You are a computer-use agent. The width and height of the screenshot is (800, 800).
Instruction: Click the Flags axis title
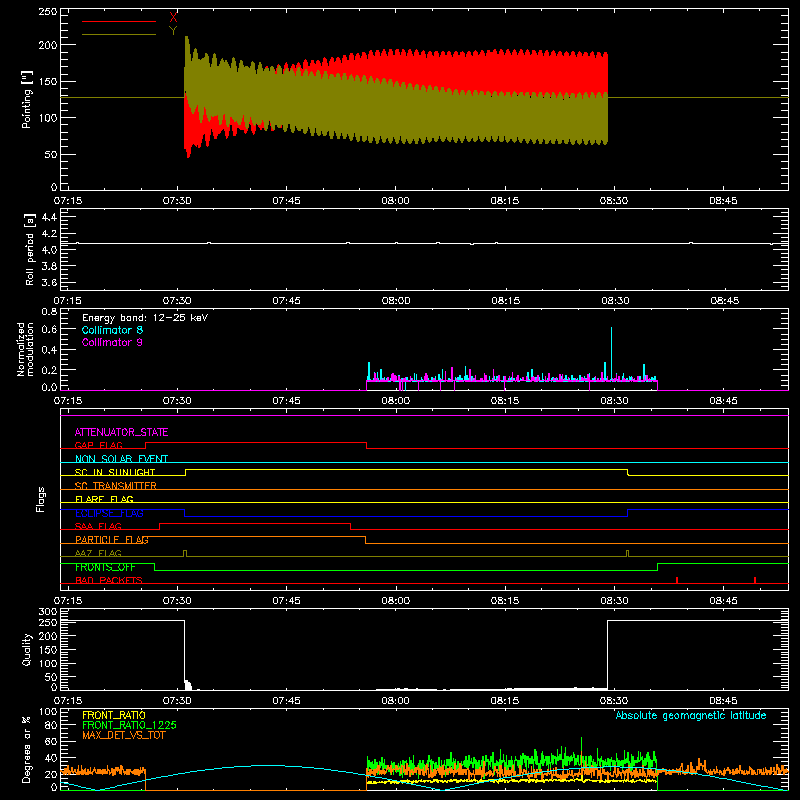[x=40, y=499]
